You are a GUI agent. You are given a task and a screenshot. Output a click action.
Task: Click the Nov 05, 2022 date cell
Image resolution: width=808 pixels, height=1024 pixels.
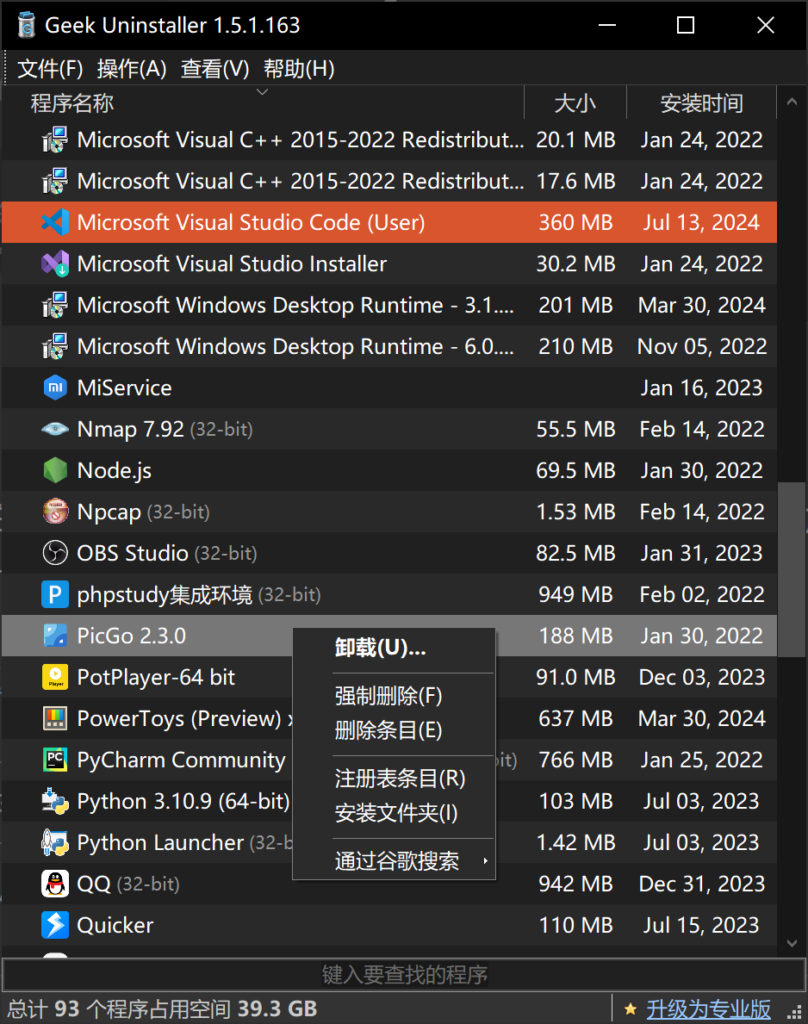pos(702,346)
